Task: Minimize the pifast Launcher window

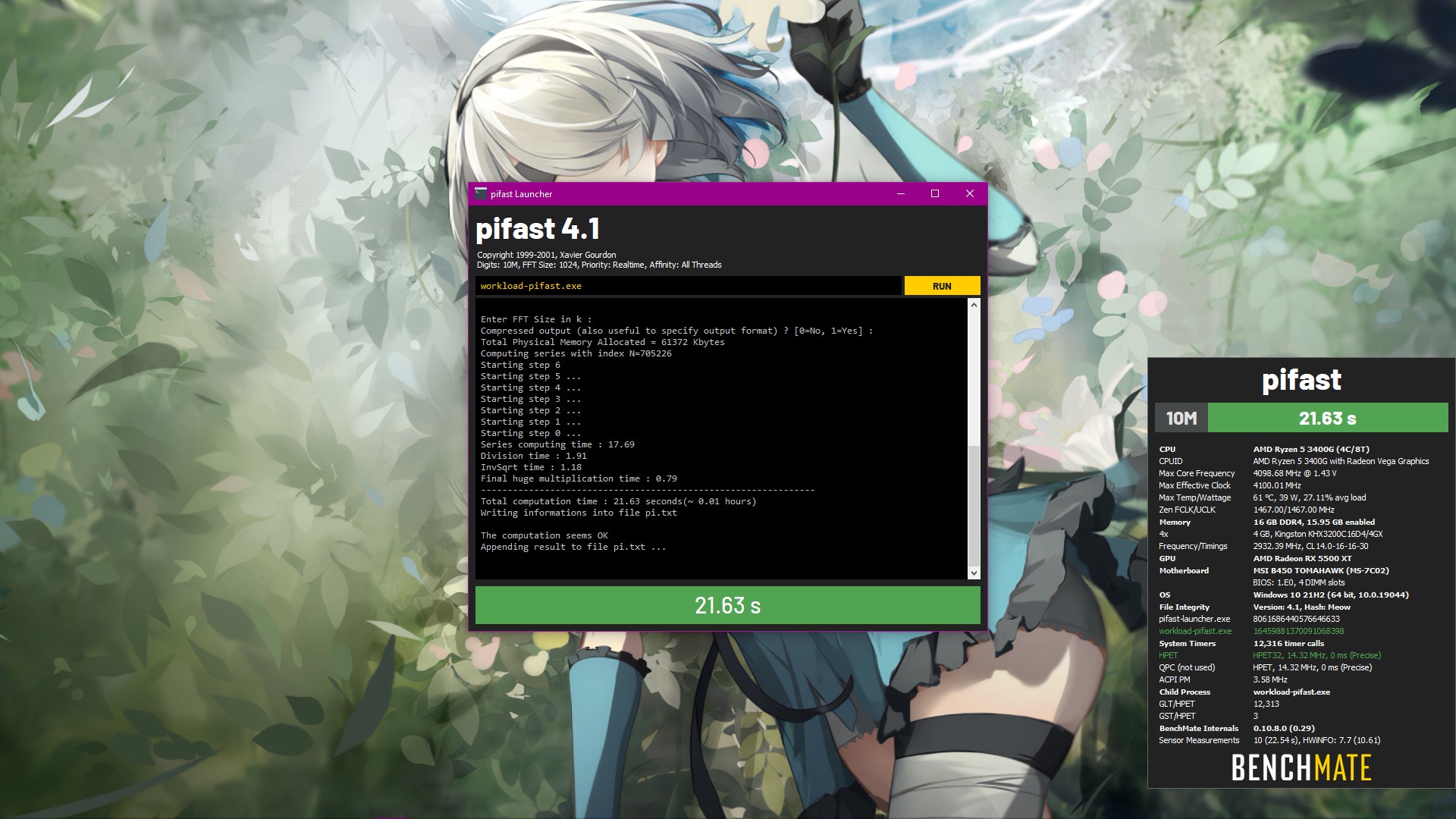Action: [x=901, y=194]
